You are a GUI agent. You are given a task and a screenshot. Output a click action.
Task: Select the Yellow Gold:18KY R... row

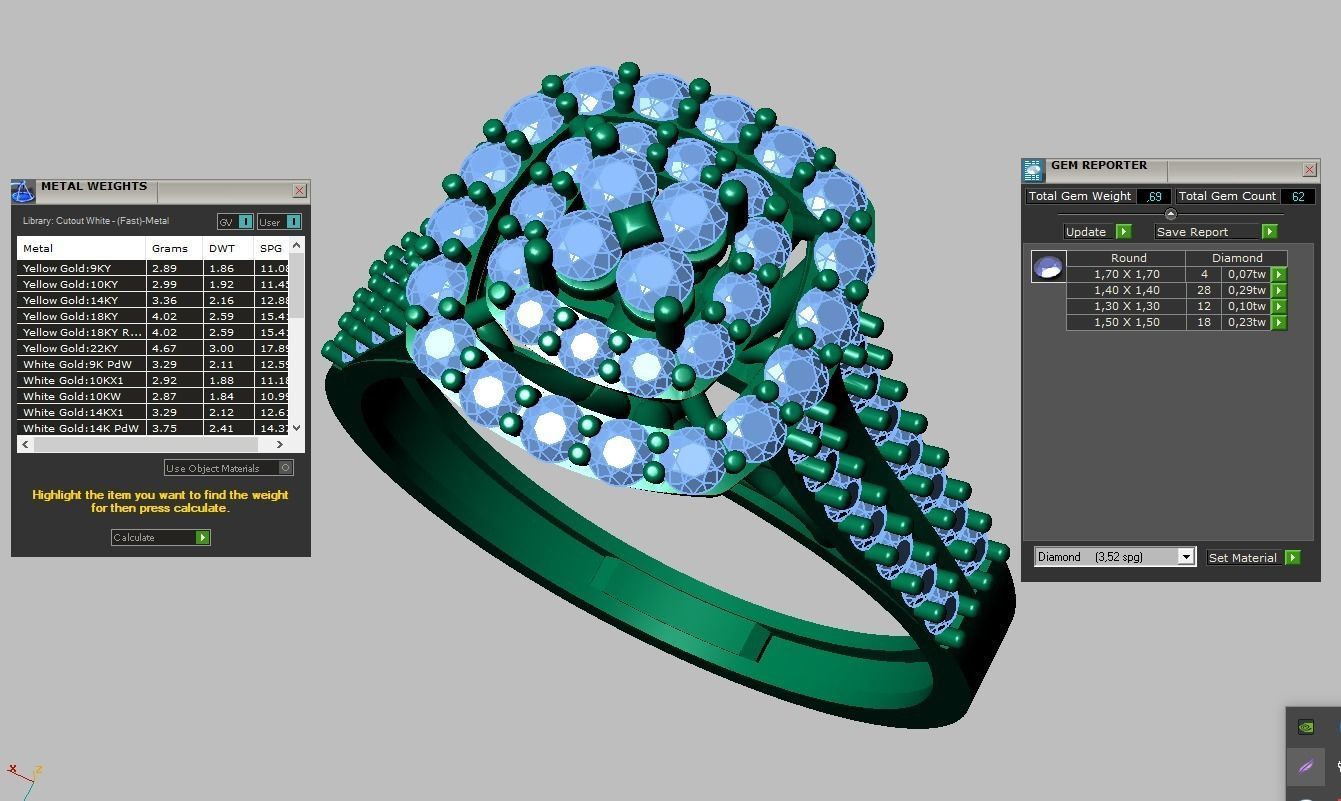click(x=153, y=332)
